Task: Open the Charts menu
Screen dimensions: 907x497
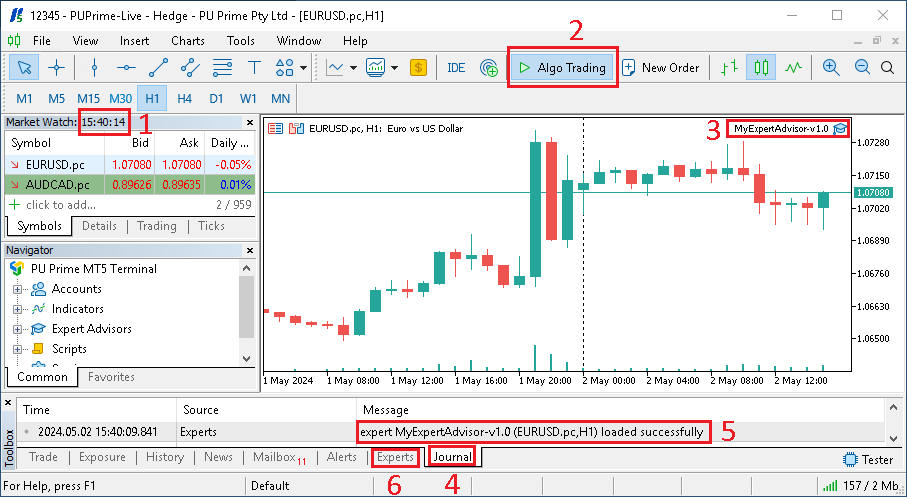Action: pyautogui.click(x=188, y=41)
